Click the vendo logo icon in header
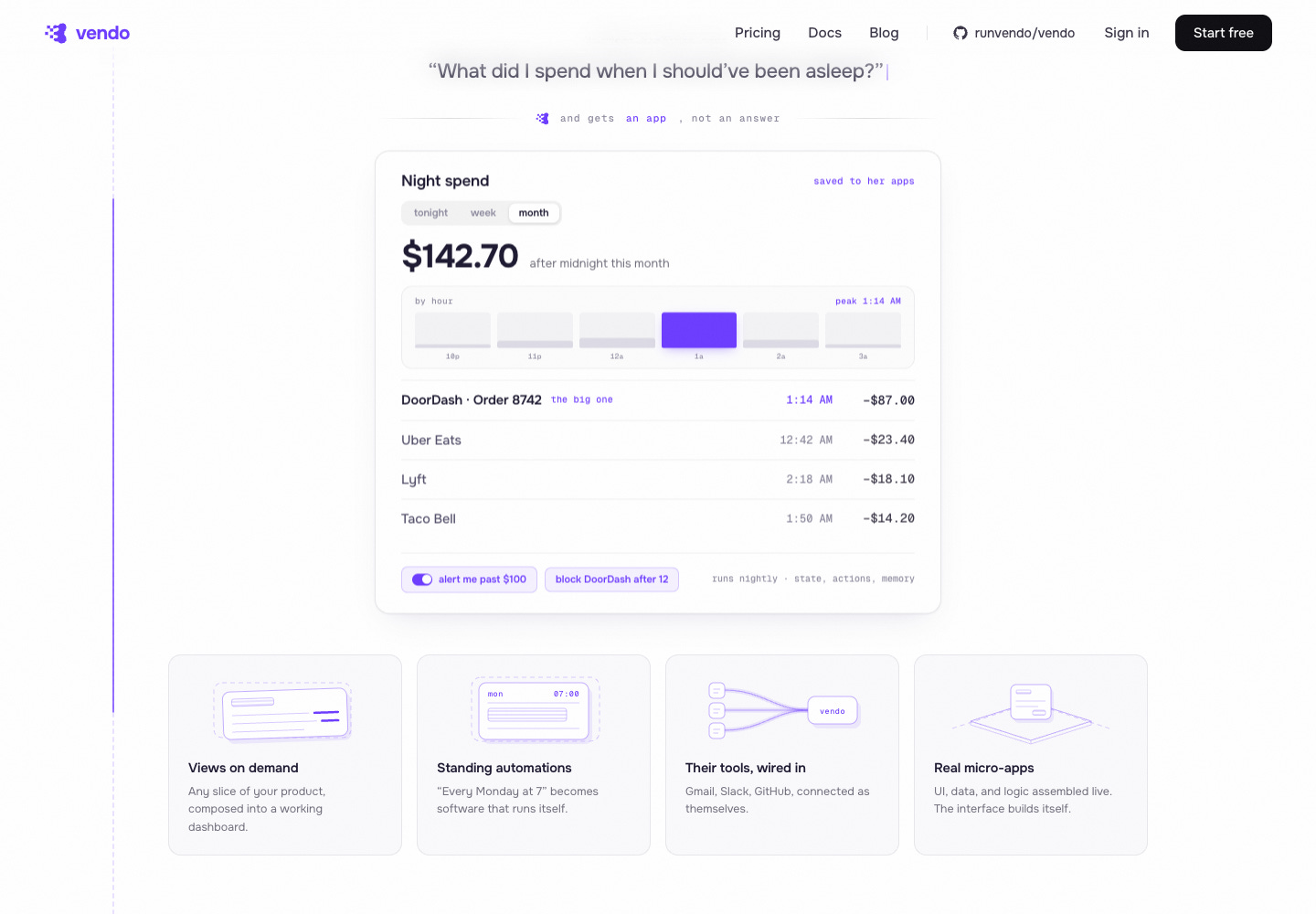The width and height of the screenshot is (1316, 914). coord(56,33)
